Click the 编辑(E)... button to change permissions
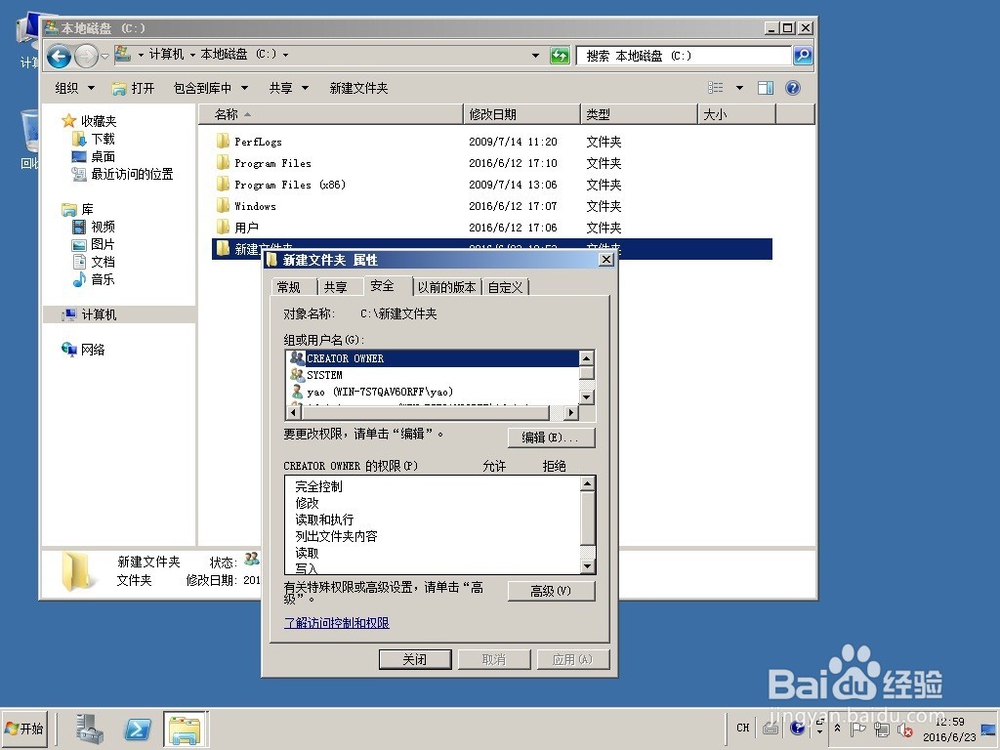Image resolution: width=1000 pixels, height=750 pixels. tap(551, 437)
